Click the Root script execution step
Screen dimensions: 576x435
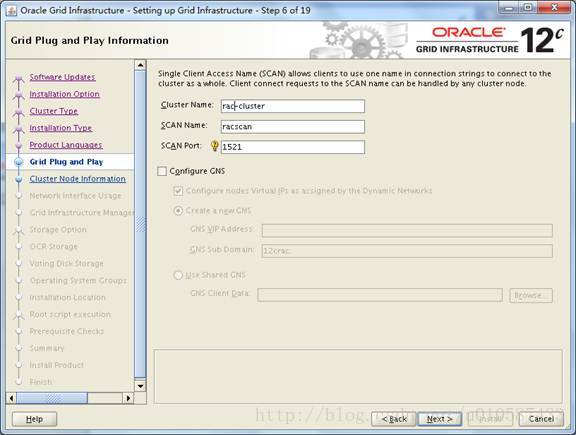70,314
